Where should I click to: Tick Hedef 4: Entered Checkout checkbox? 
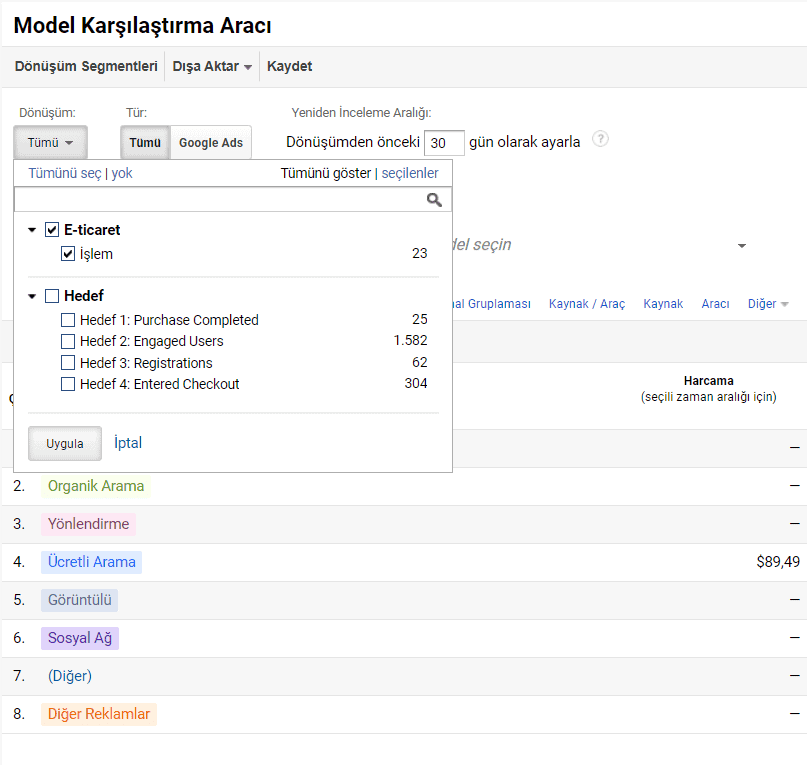[x=68, y=384]
